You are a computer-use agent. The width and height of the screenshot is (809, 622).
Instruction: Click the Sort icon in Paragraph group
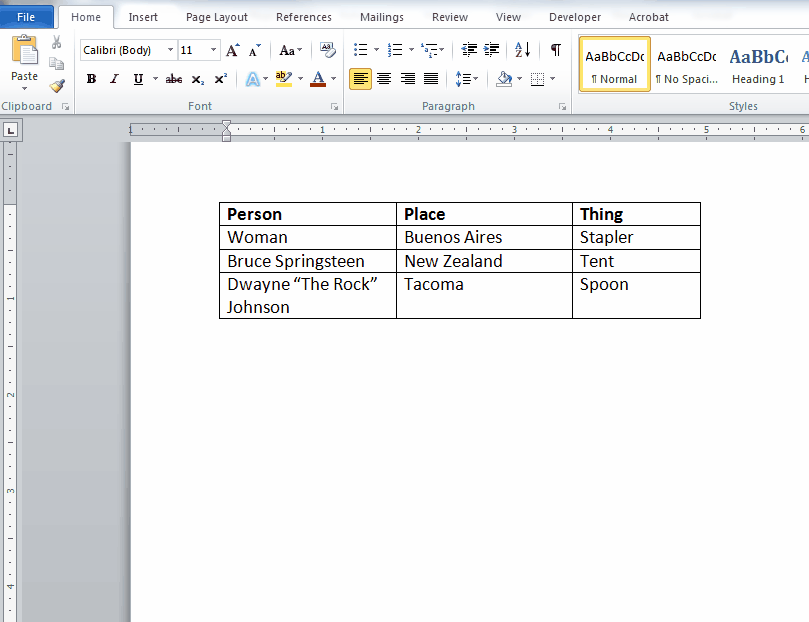coord(521,49)
